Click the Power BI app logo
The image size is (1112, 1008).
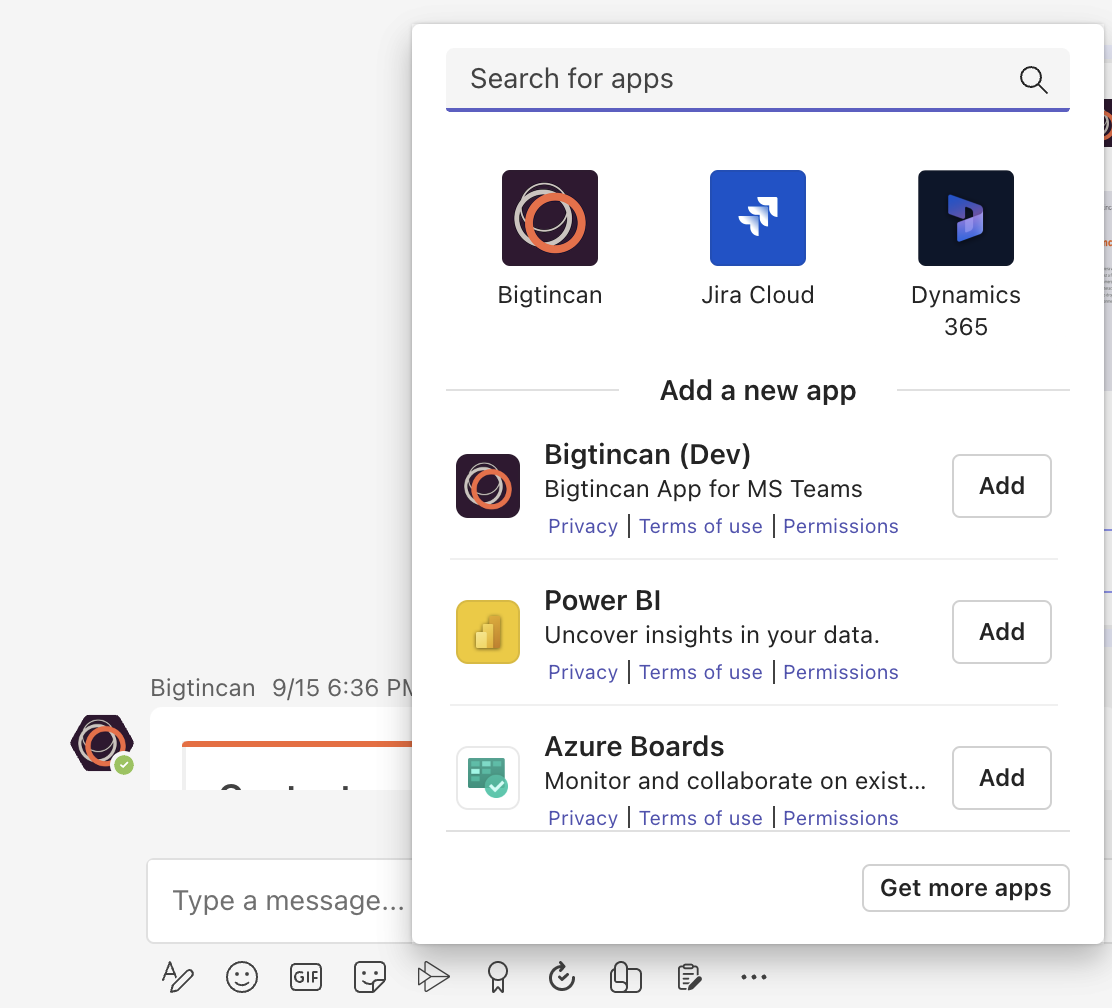coord(488,632)
